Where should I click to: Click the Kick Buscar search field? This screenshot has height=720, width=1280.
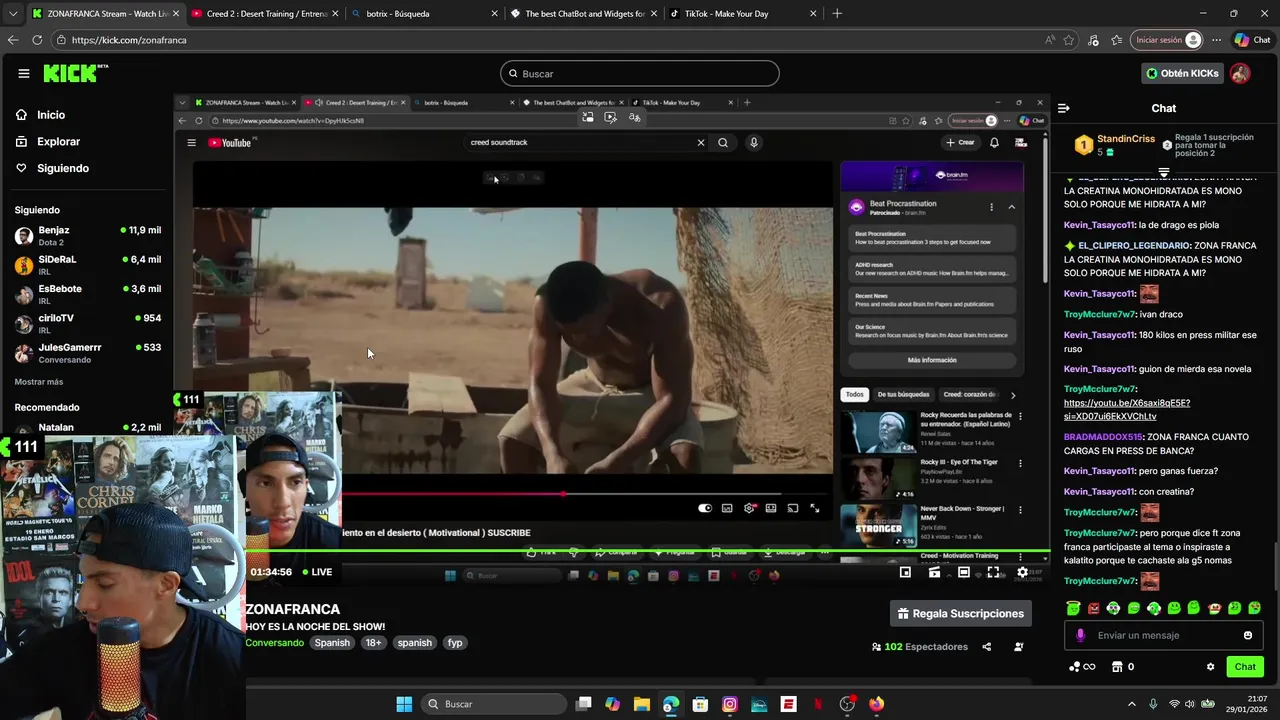[640, 73]
